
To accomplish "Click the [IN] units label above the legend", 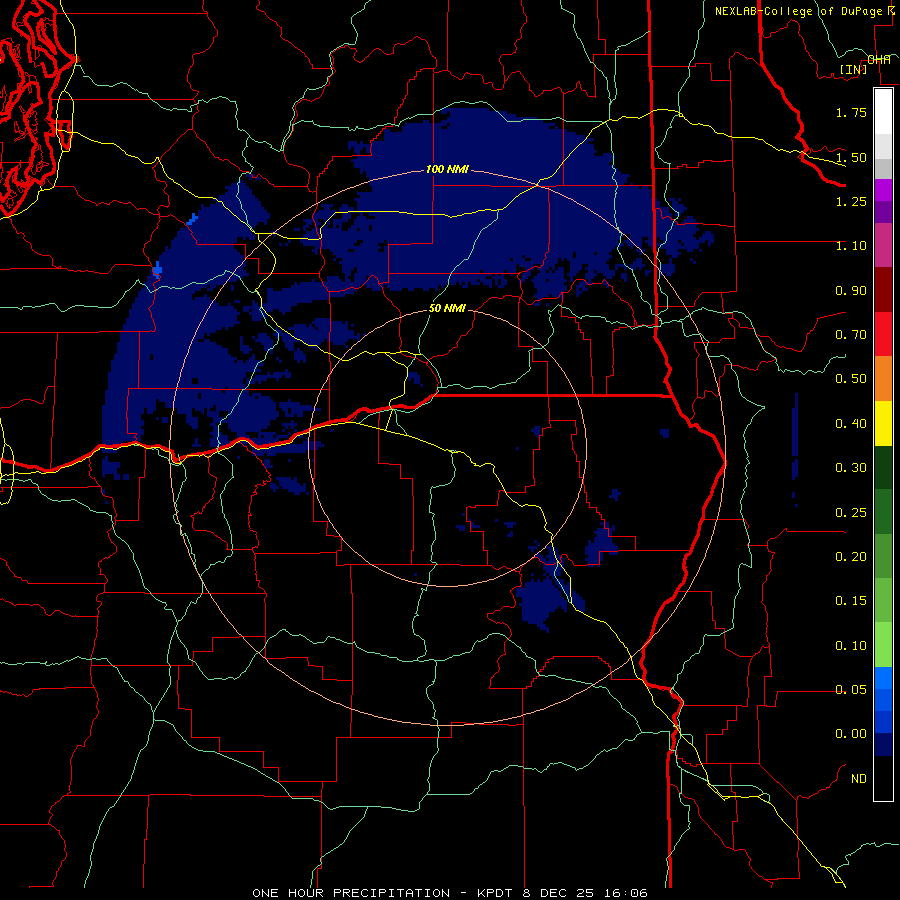I will 853,69.
